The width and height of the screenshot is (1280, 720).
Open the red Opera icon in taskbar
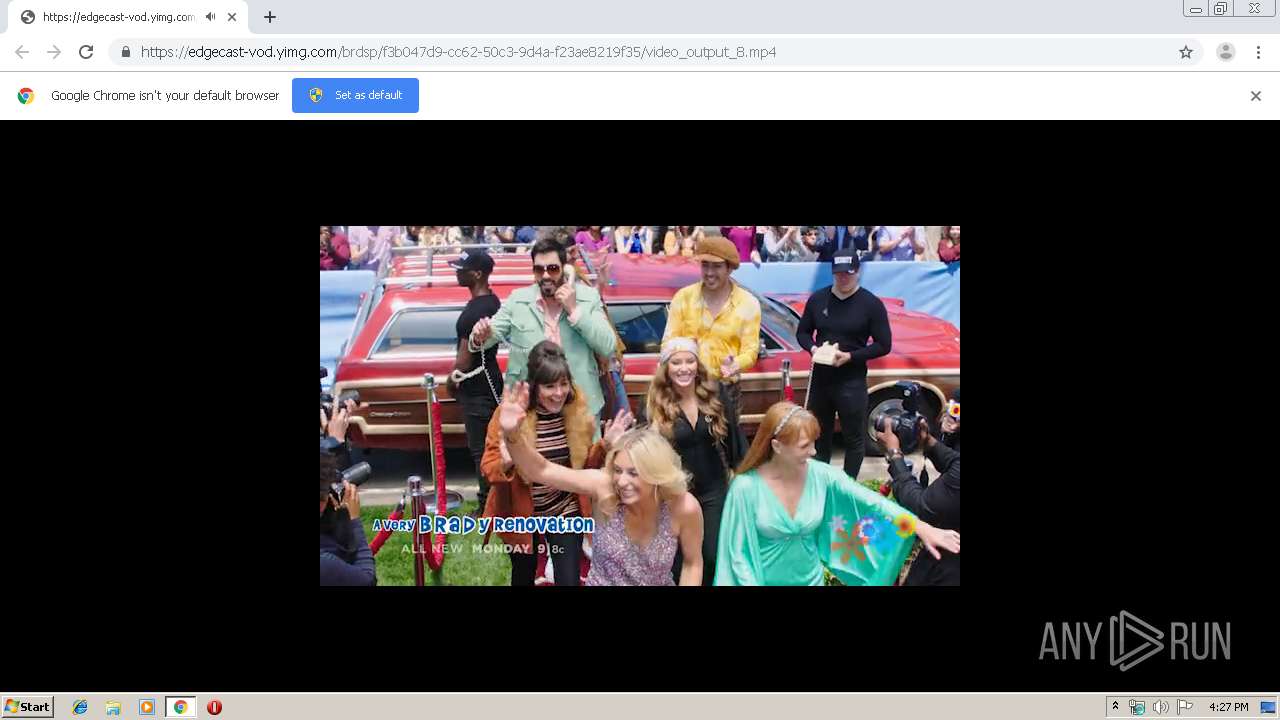click(214, 707)
